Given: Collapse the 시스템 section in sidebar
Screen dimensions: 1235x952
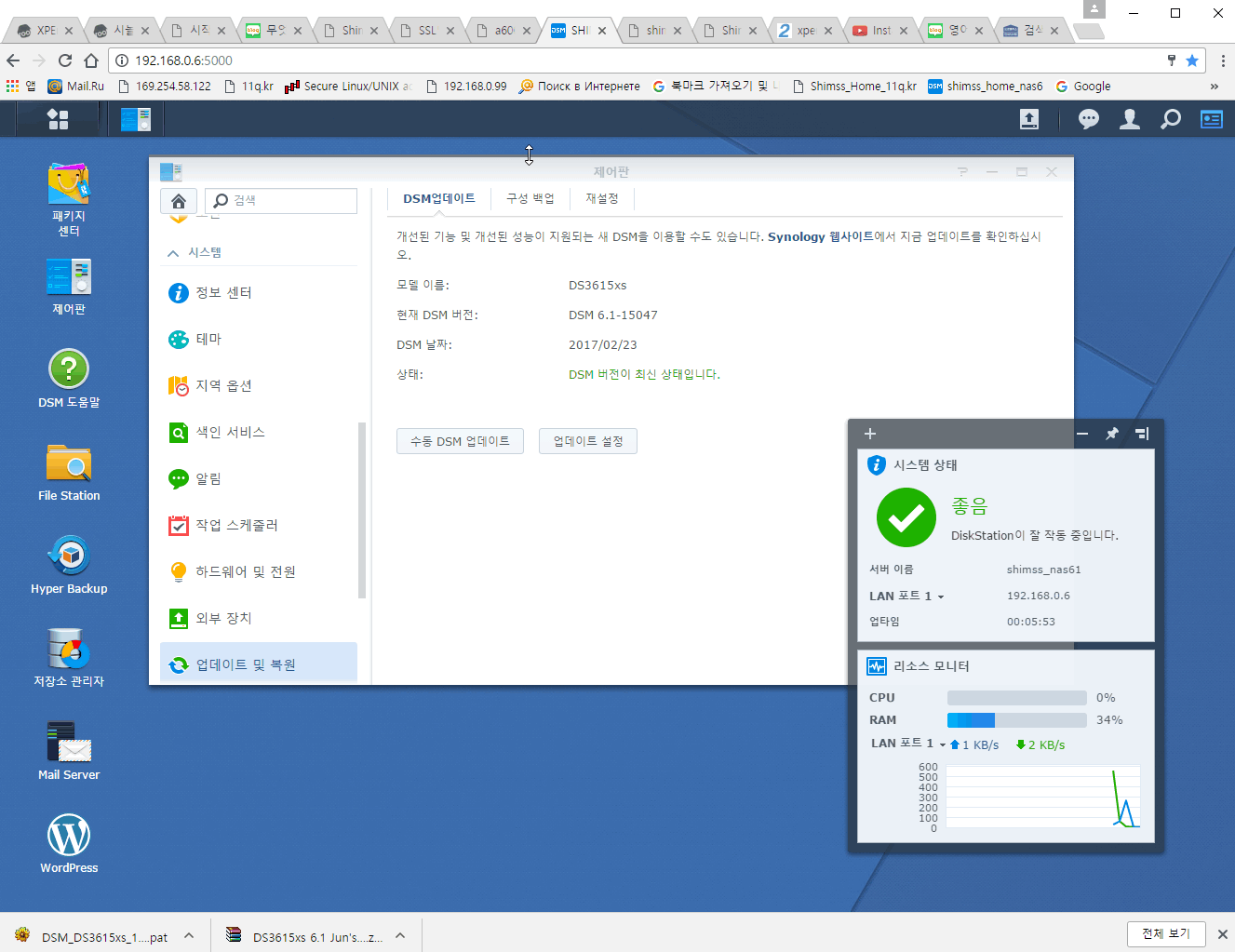Looking at the screenshot, I should click(173, 253).
